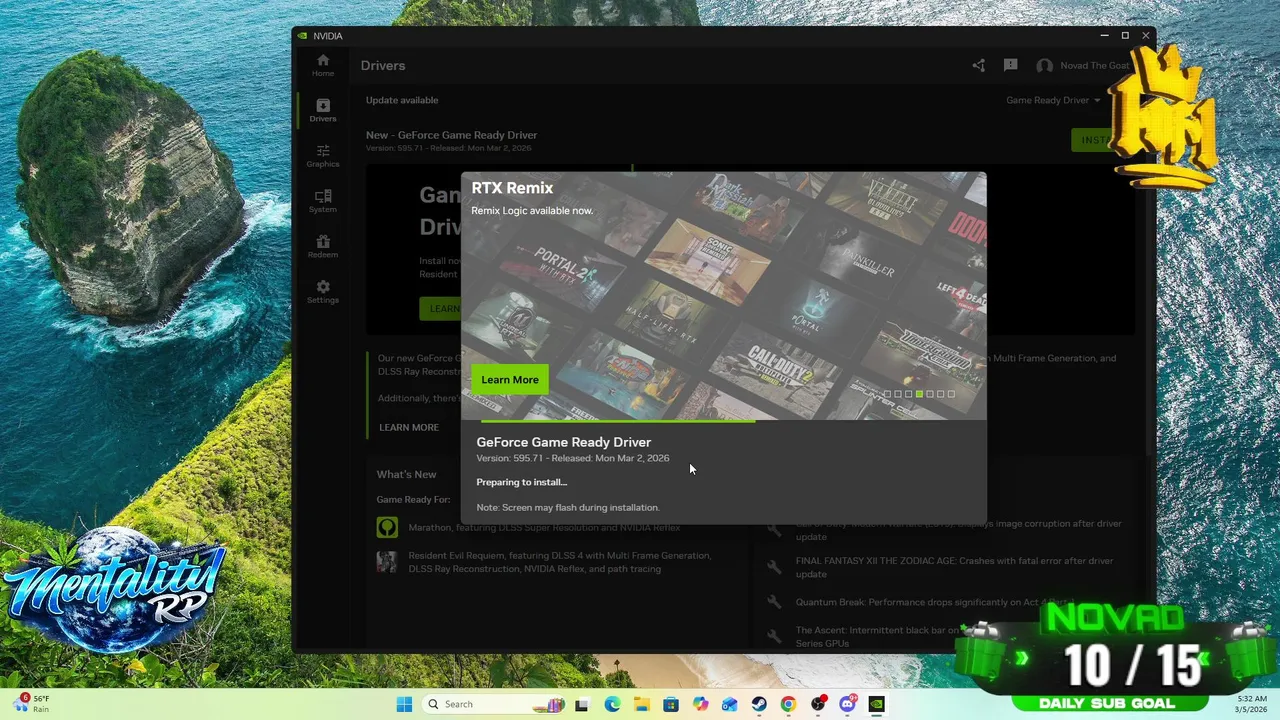This screenshot has width=1280, height=720.
Task: Click wrench icon beside The Ascent issue
Action: (x=774, y=636)
